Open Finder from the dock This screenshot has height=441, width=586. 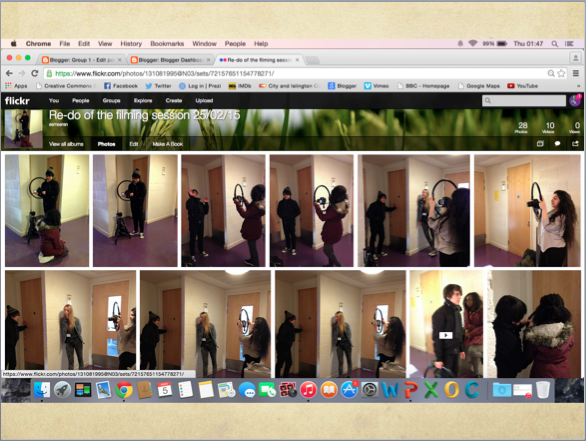[x=42, y=390]
